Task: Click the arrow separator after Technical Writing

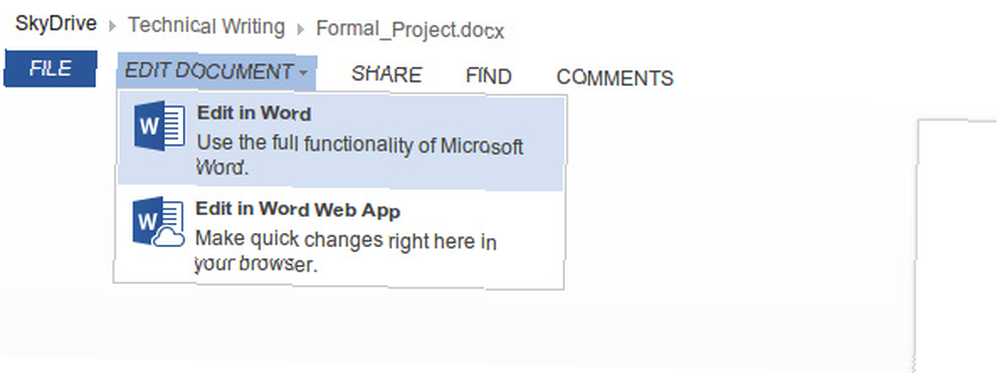Action: point(300,29)
